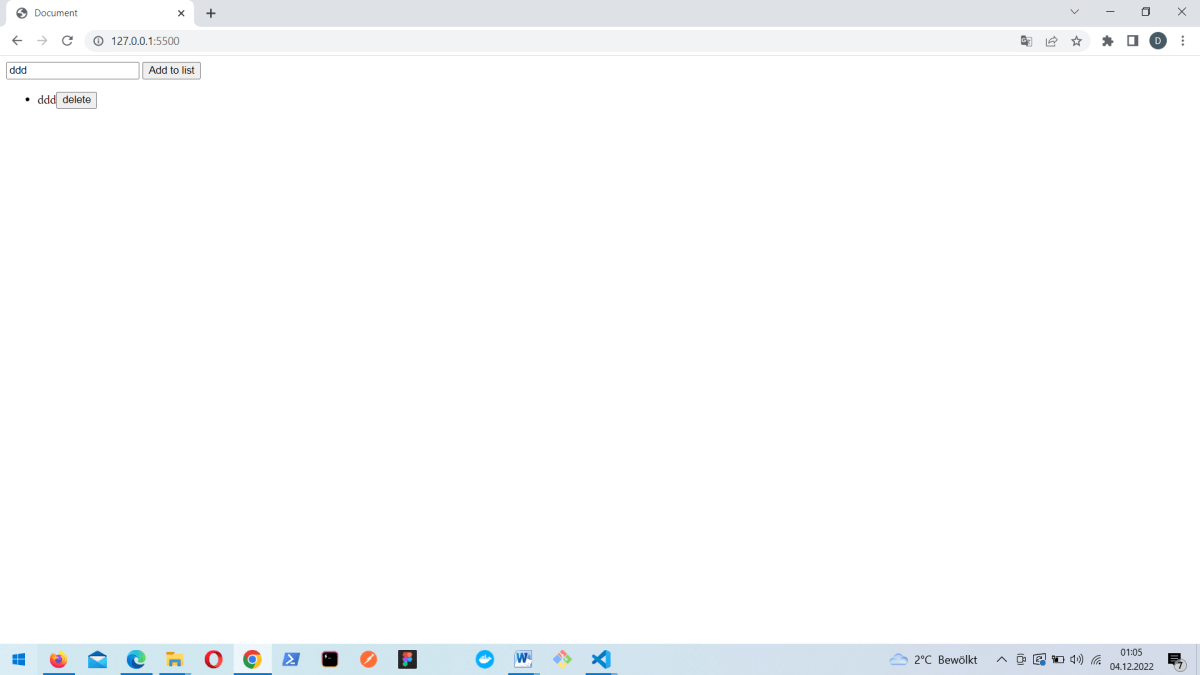Image resolution: width=1200 pixels, height=675 pixels.
Task: Open a new browser tab
Action: coord(210,13)
